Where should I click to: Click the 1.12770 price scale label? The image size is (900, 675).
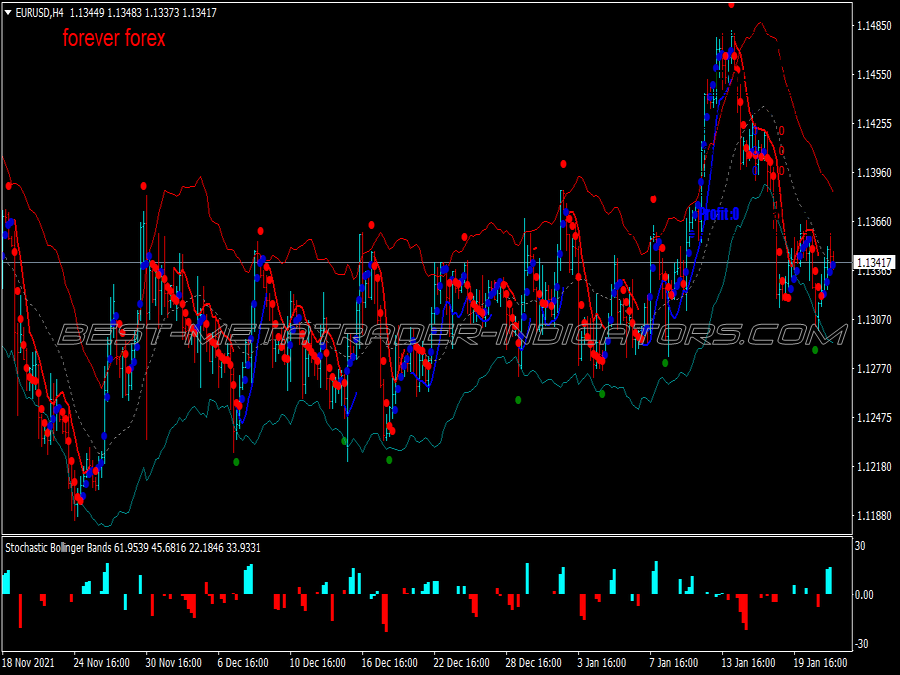[874, 368]
